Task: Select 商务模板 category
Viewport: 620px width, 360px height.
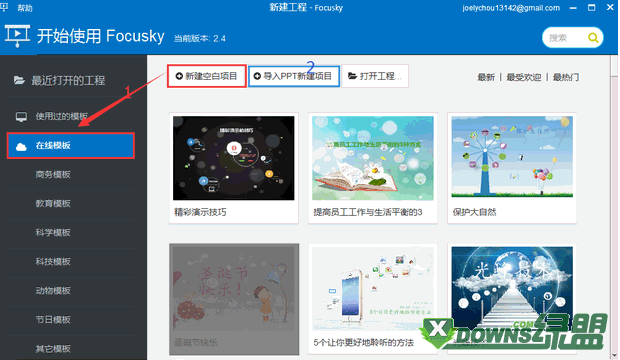Action: point(53,174)
